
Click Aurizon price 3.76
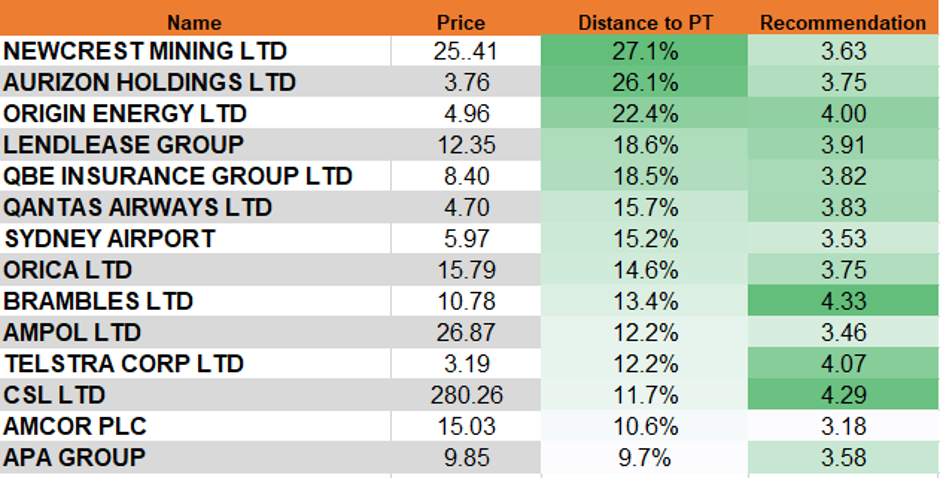[x=466, y=82]
